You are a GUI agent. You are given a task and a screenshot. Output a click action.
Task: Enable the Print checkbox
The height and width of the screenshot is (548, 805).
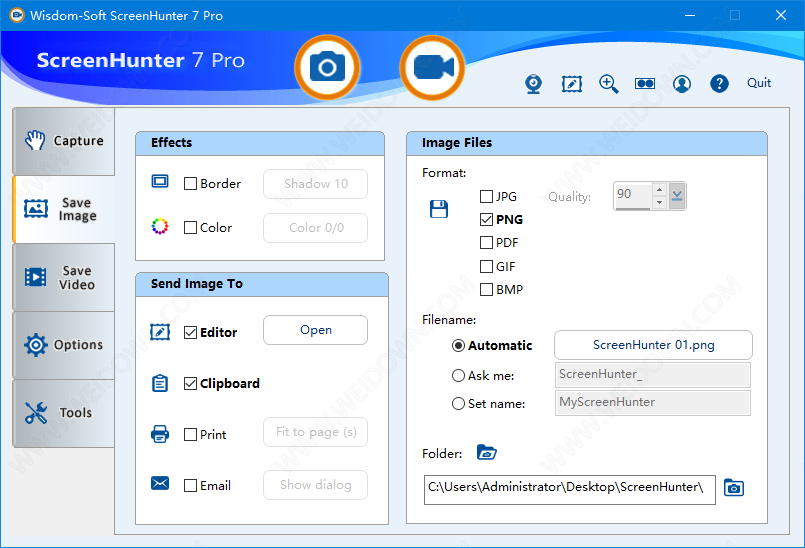(x=190, y=434)
